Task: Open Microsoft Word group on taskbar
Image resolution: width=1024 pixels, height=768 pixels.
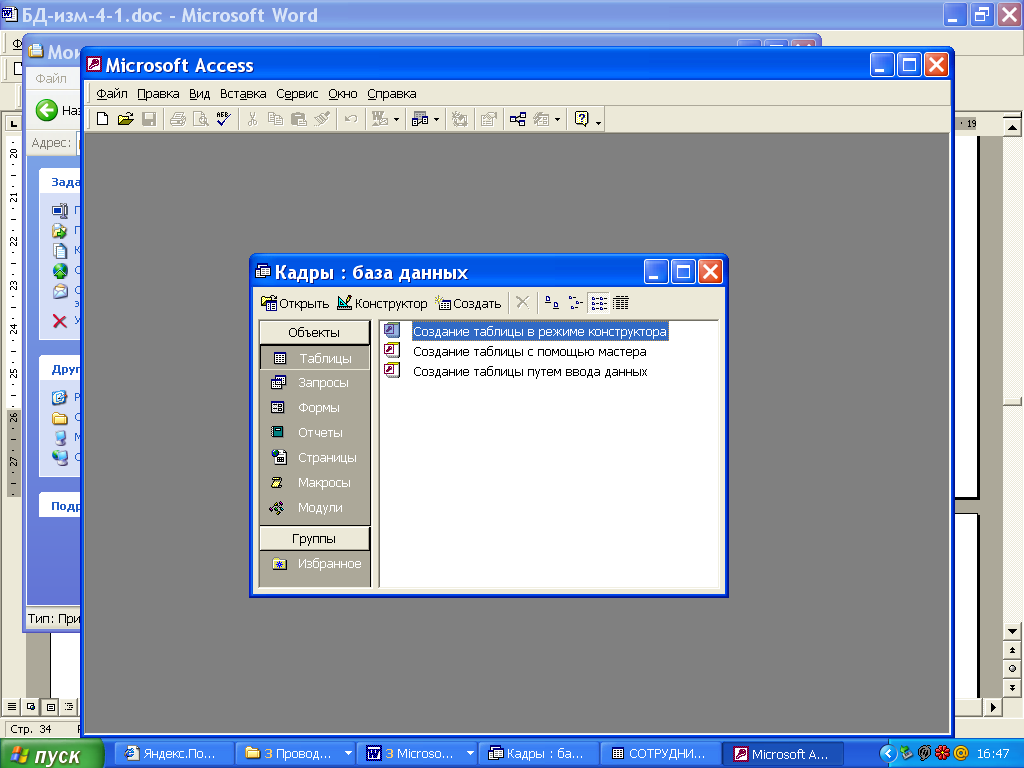Action: pos(417,754)
